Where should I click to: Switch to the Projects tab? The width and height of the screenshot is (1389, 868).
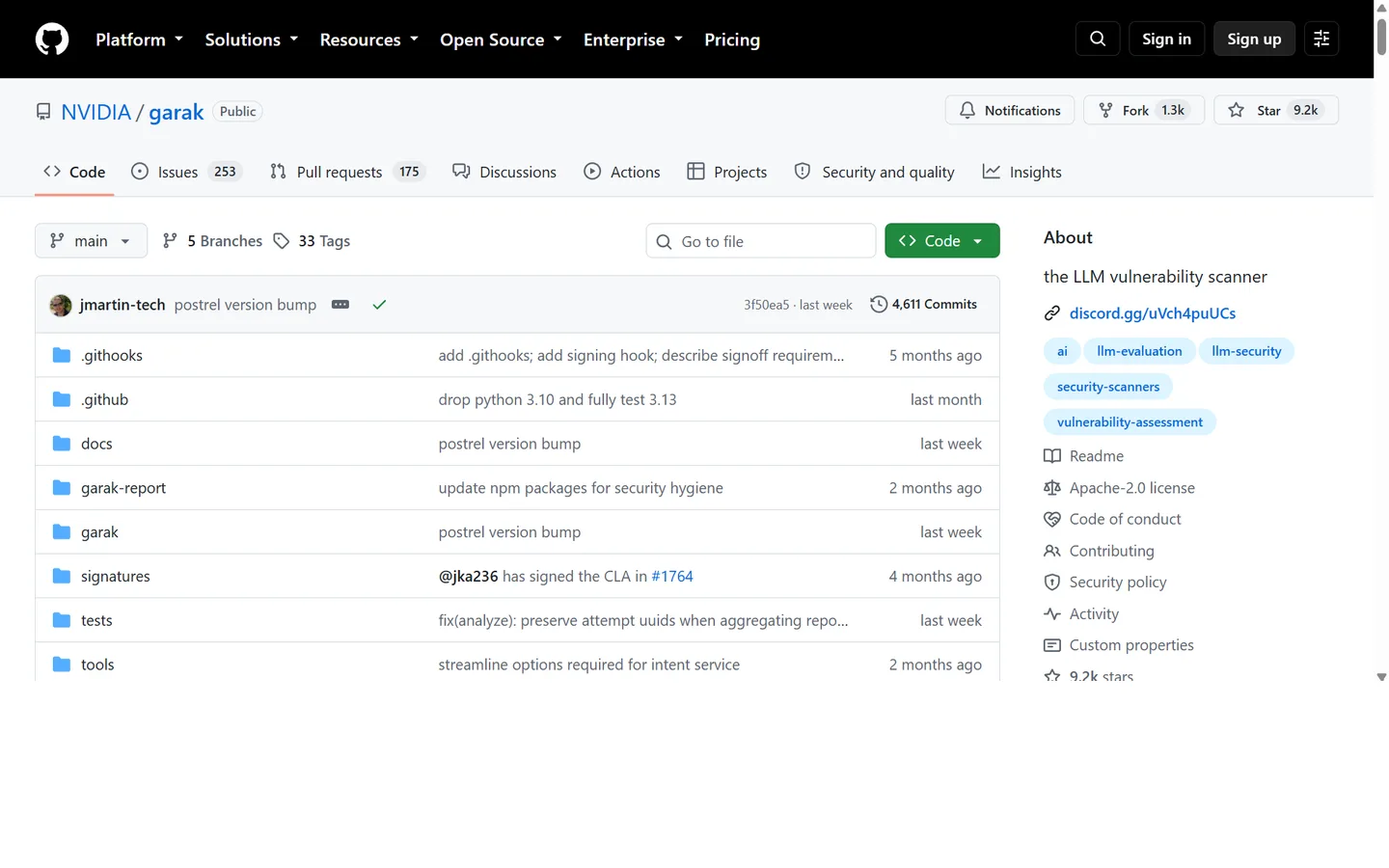click(x=727, y=172)
